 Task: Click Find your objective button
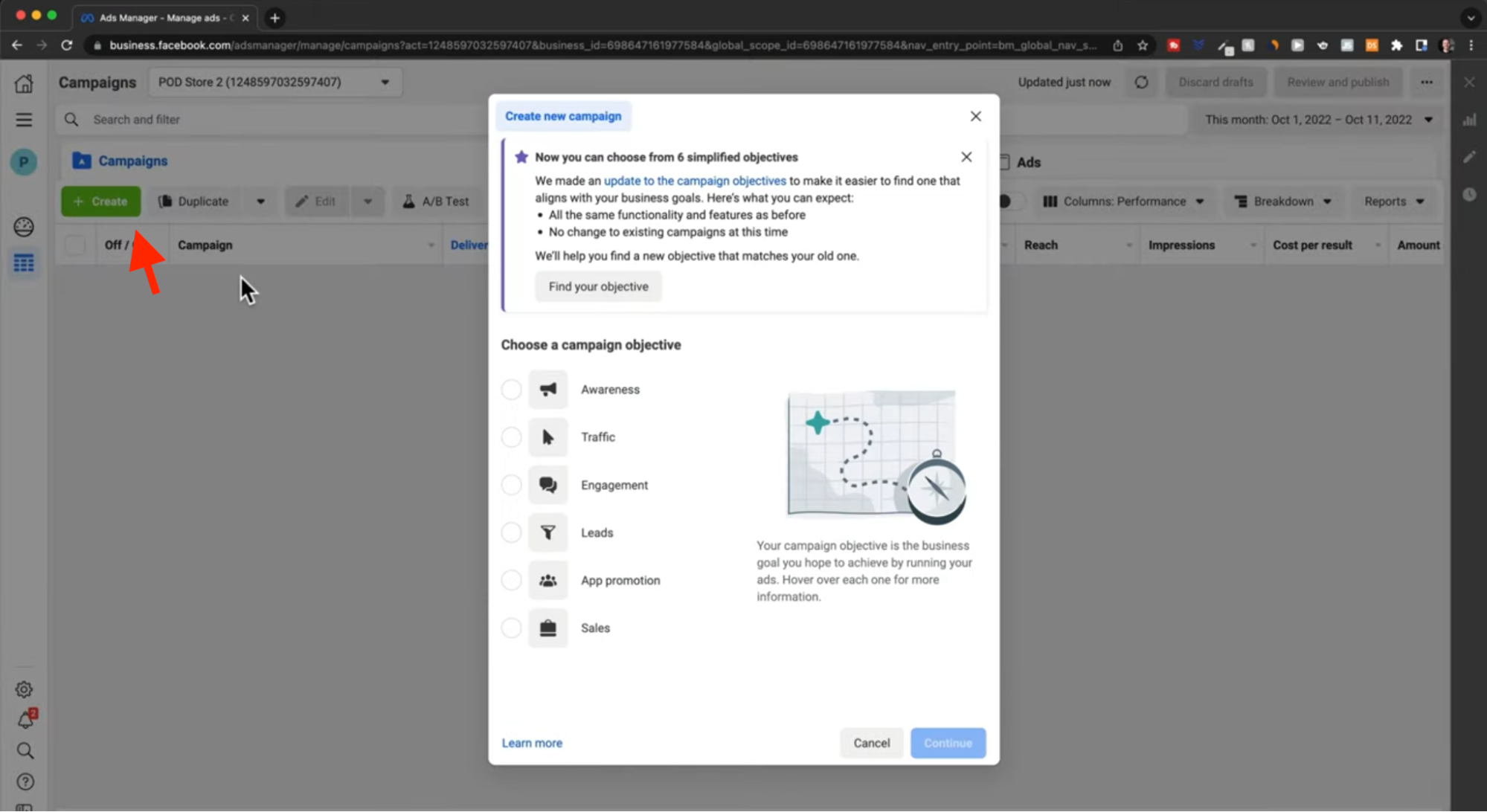(598, 286)
